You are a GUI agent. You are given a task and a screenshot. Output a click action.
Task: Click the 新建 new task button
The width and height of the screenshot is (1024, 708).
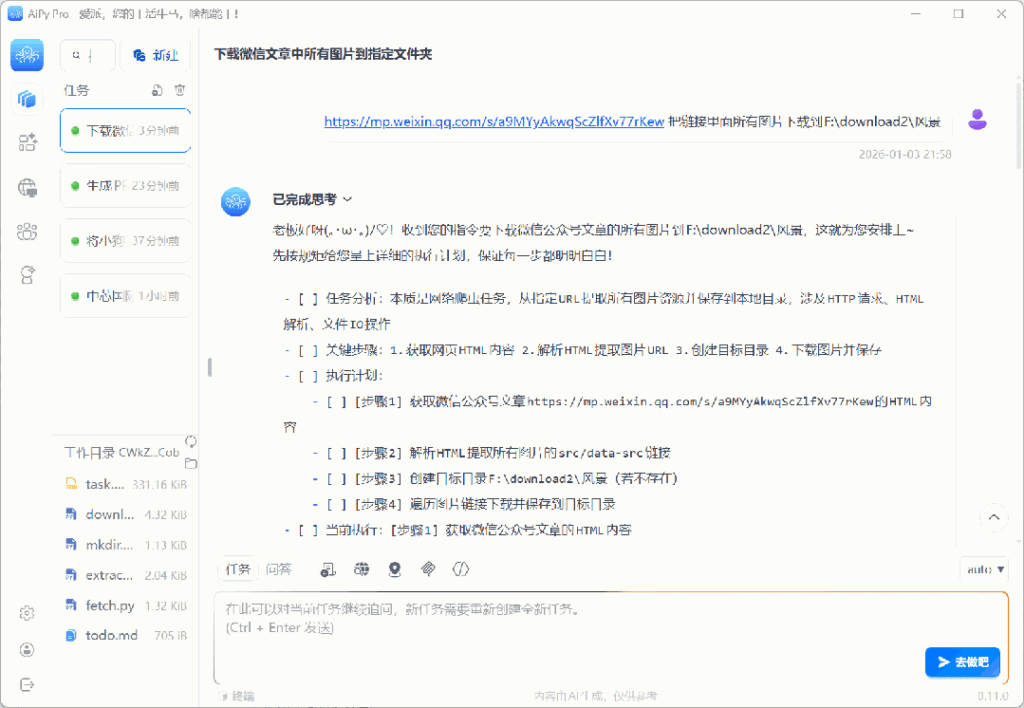(155, 55)
